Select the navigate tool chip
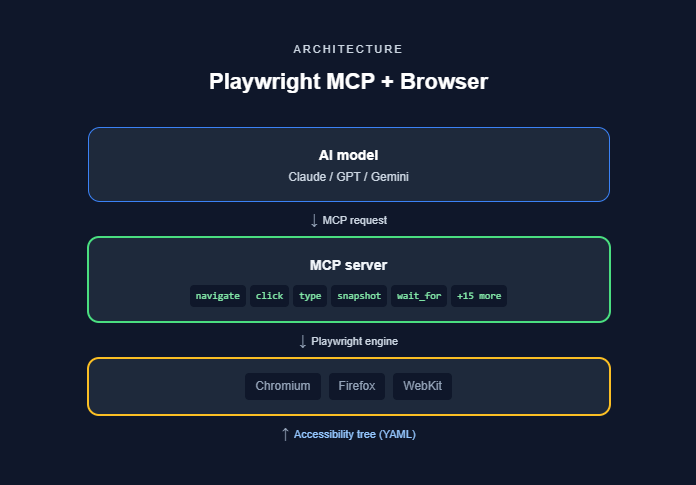 [x=218, y=296]
